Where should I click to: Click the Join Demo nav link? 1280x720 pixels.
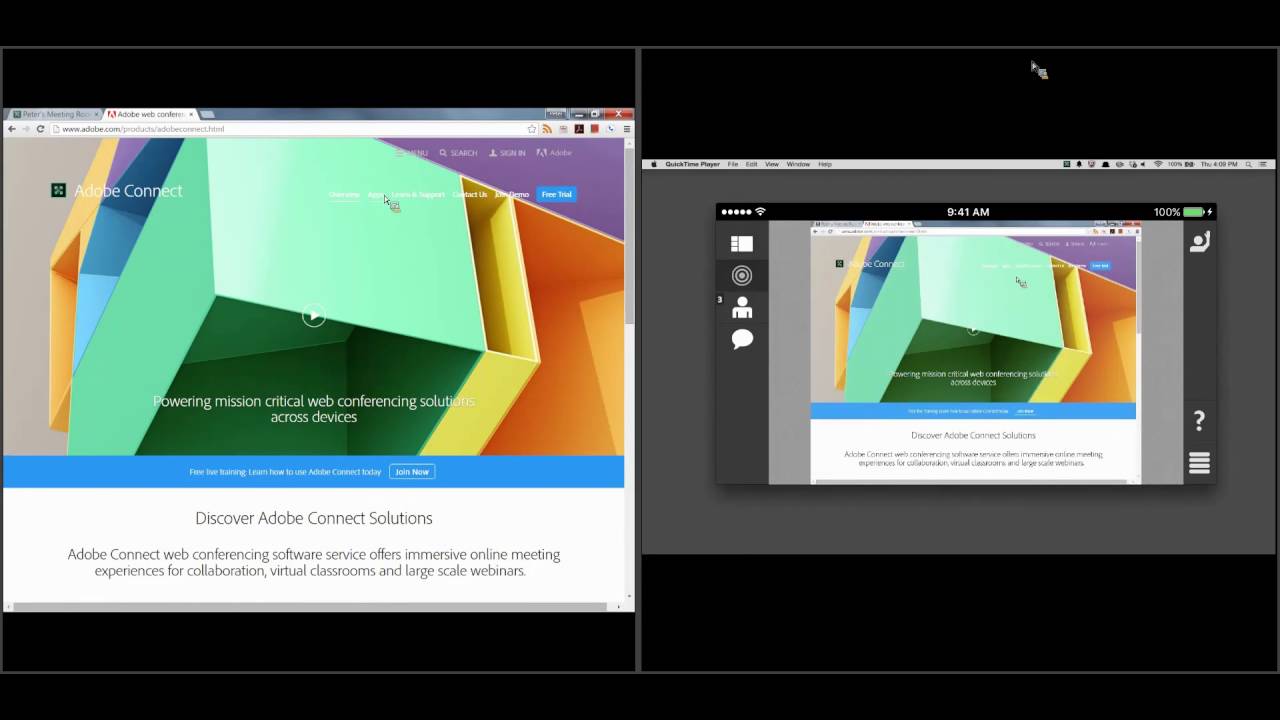(x=512, y=194)
